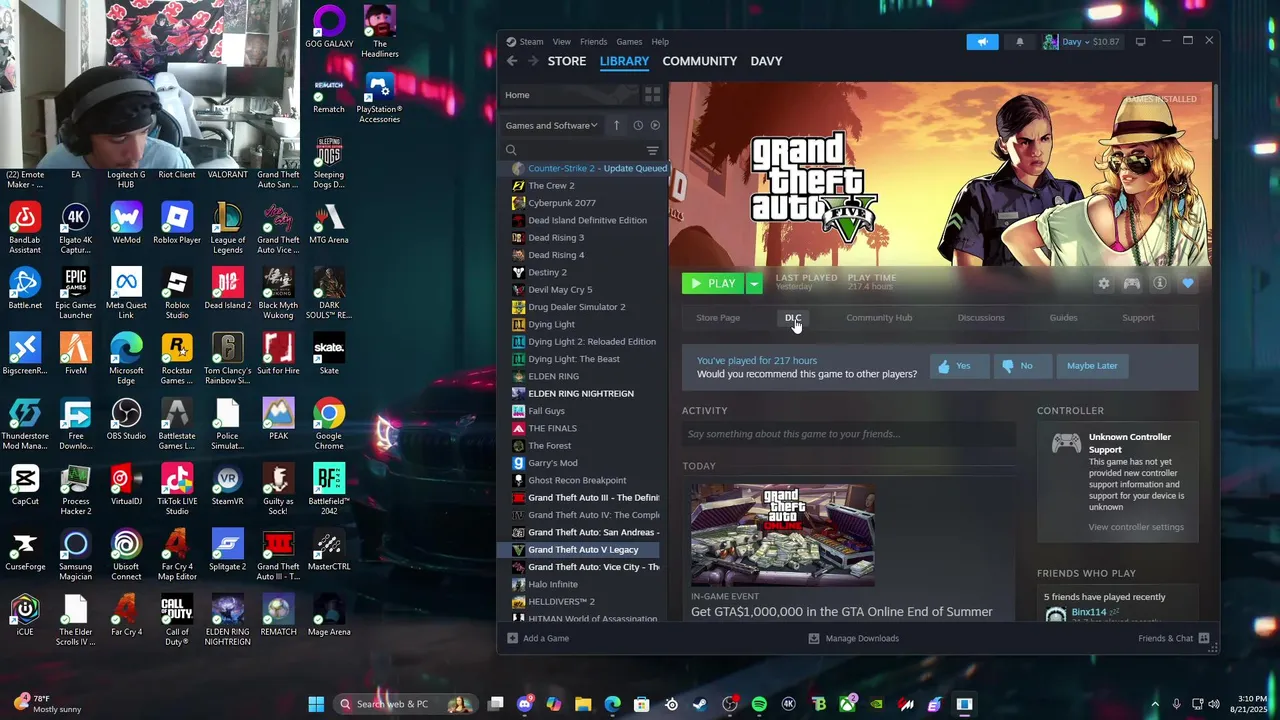Open the COMMUNITY tab

point(699,61)
